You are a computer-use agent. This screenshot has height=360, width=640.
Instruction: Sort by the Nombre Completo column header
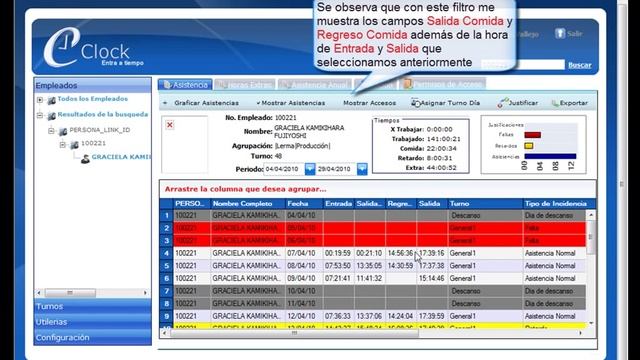(247, 204)
